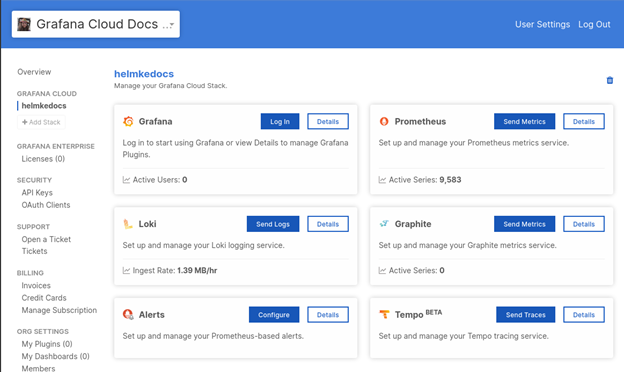Click the Prometheus flame icon
Viewport: 624px width, 372px height.
(384, 121)
